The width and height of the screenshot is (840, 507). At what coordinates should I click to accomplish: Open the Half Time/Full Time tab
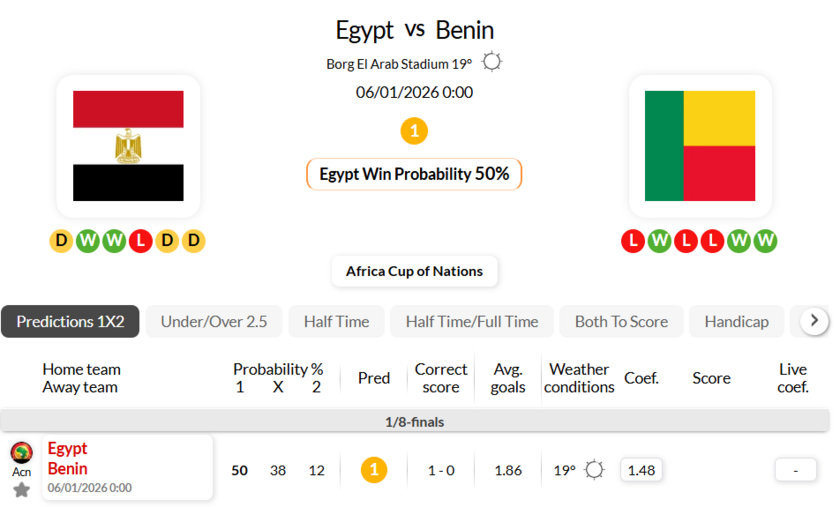tap(472, 321)
